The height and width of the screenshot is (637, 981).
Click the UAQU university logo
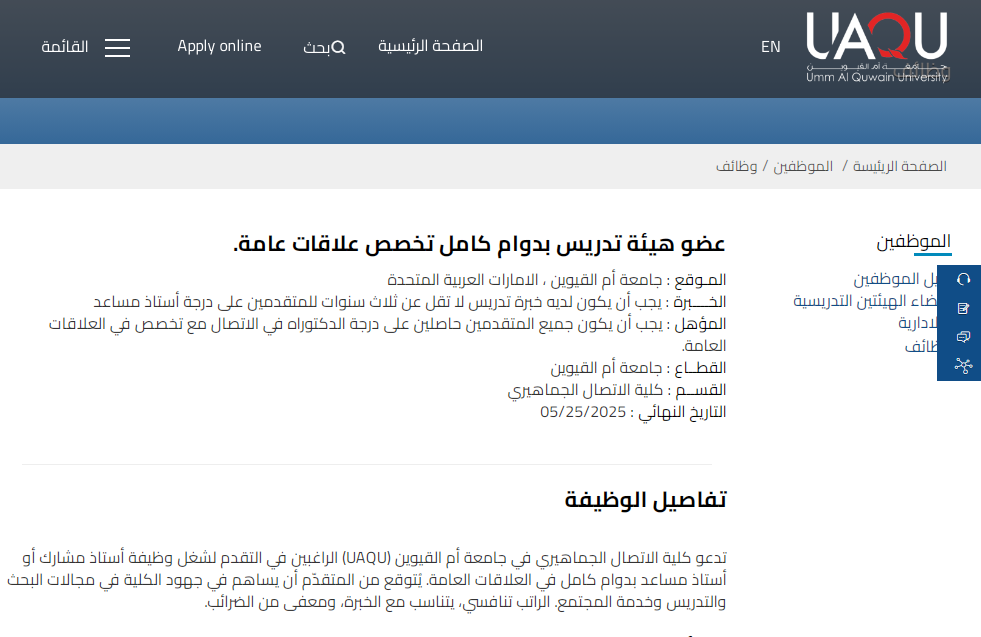tap(877, 47)
